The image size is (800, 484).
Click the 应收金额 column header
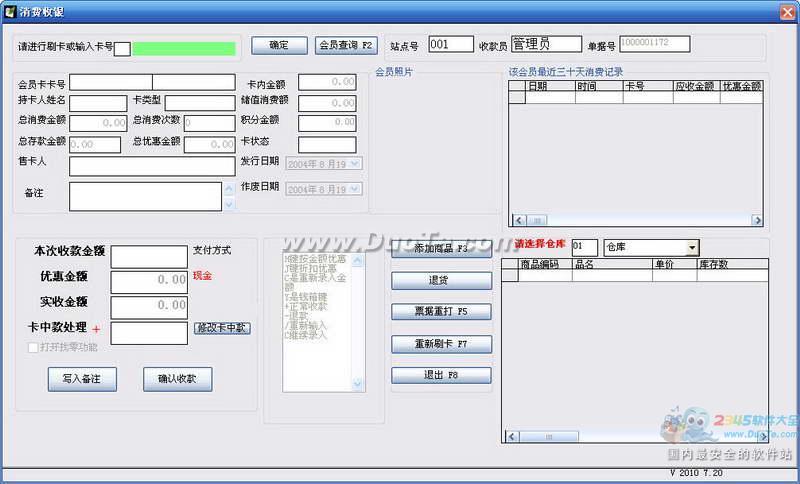tap(696, 86)
